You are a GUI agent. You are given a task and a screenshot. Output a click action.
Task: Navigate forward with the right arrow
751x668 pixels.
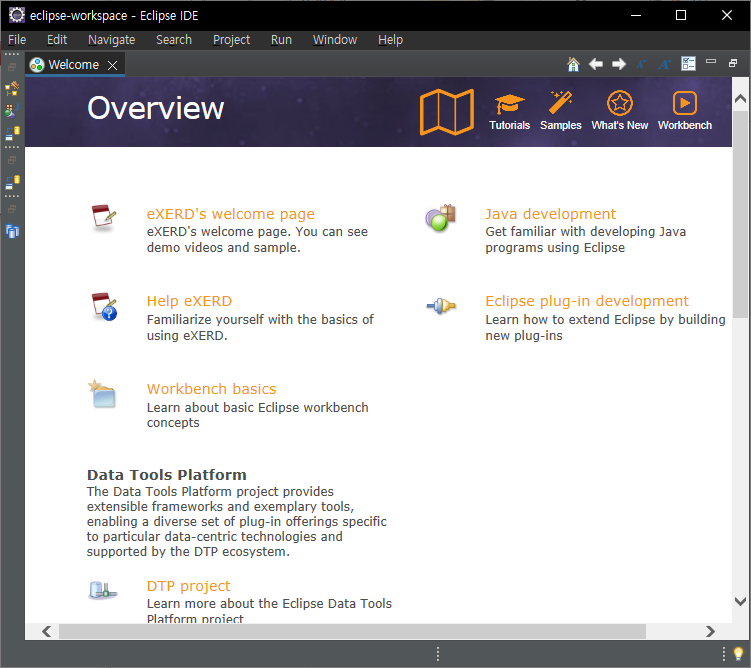tap(619, 64)
